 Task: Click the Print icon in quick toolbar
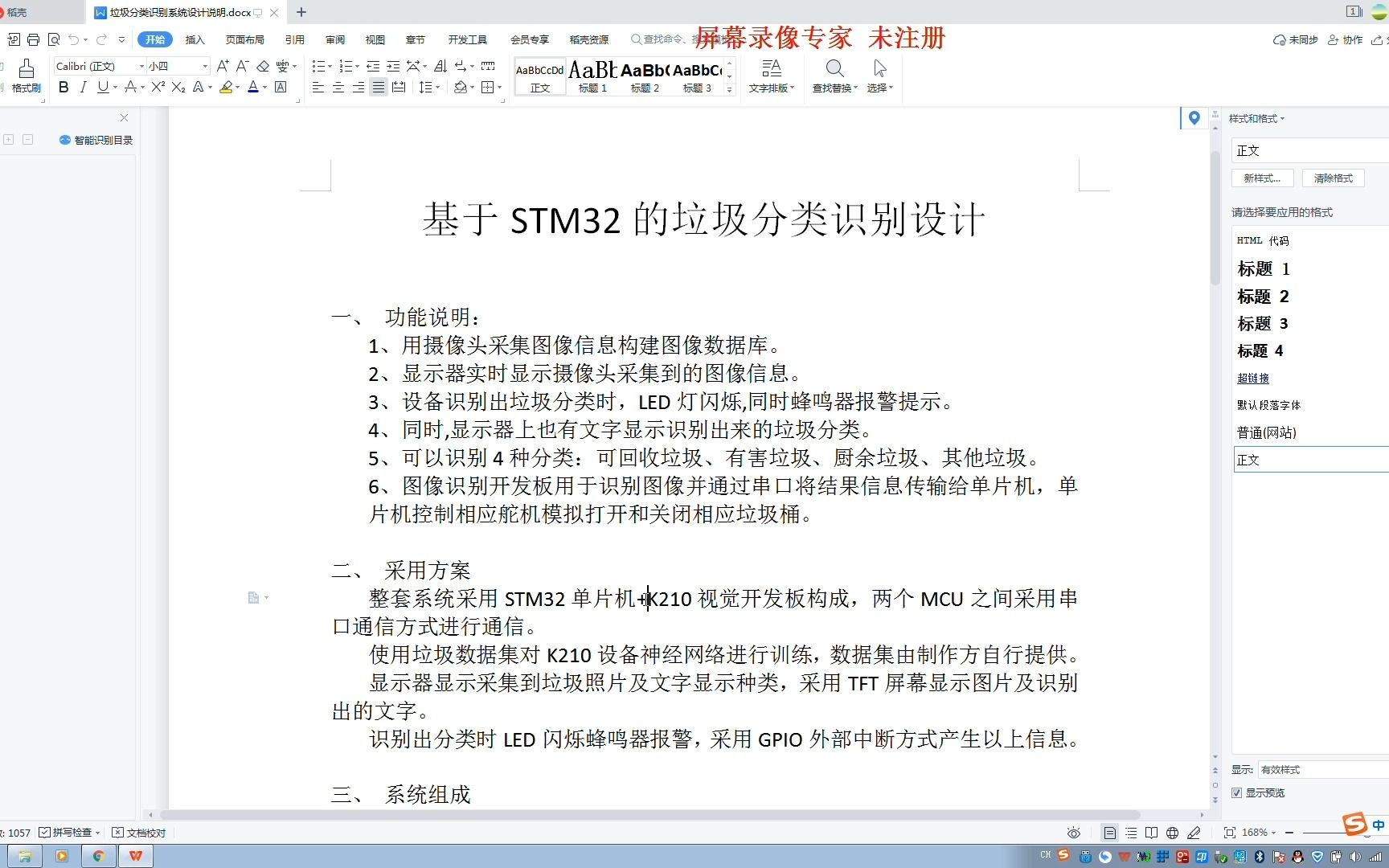point(33,39)
